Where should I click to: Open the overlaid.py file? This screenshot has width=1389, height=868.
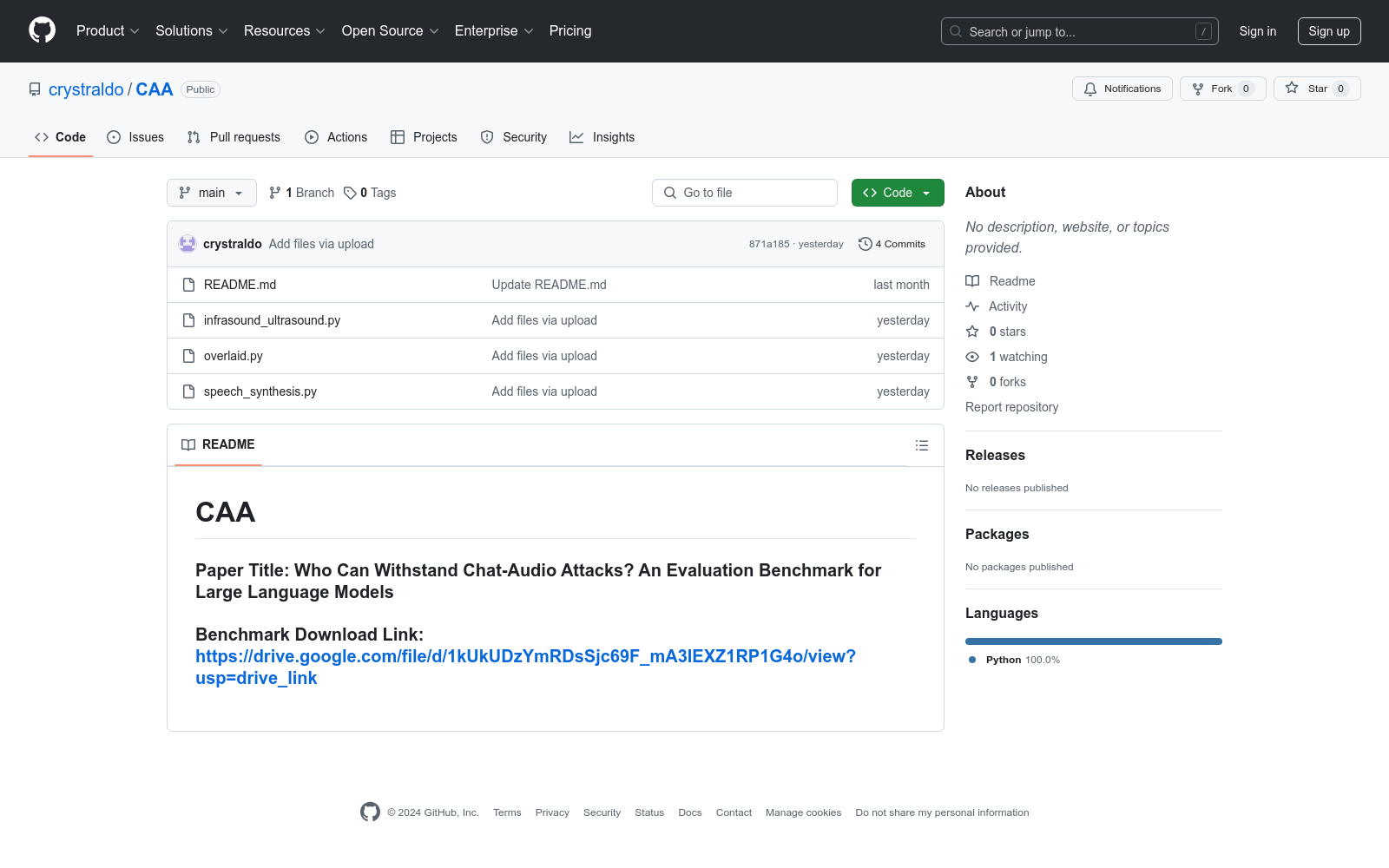pyautogui.click(x=234, y=356)
